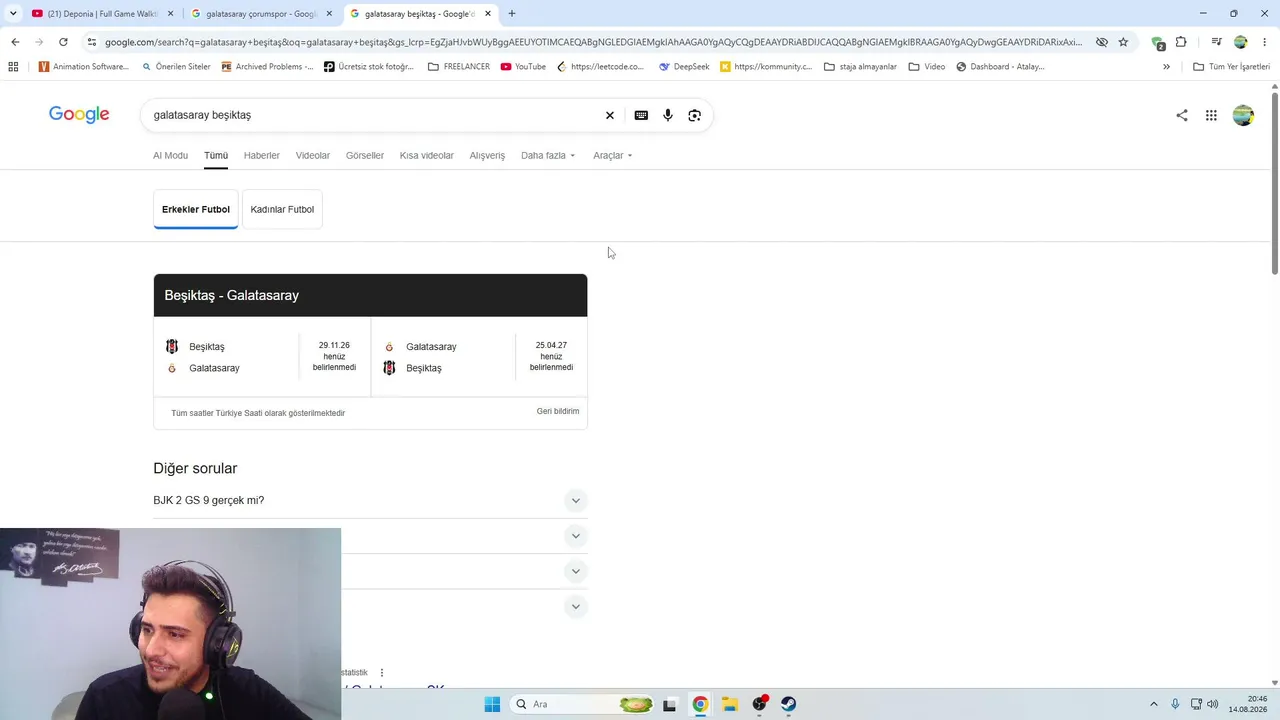Open the Beşiktaş vs Galatasaray 29.11.26 match

point(262,357)
